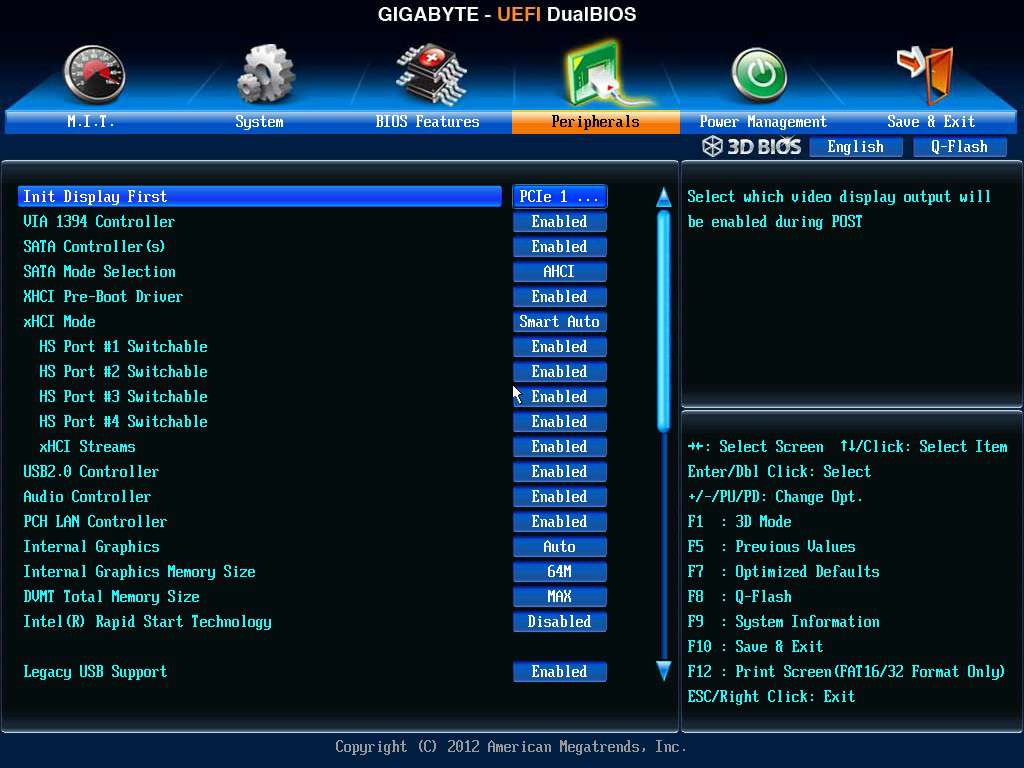The image size is (1024, 768).
Task: Change DVMT Total Memory Size MAX value
Action: (560, 596)
